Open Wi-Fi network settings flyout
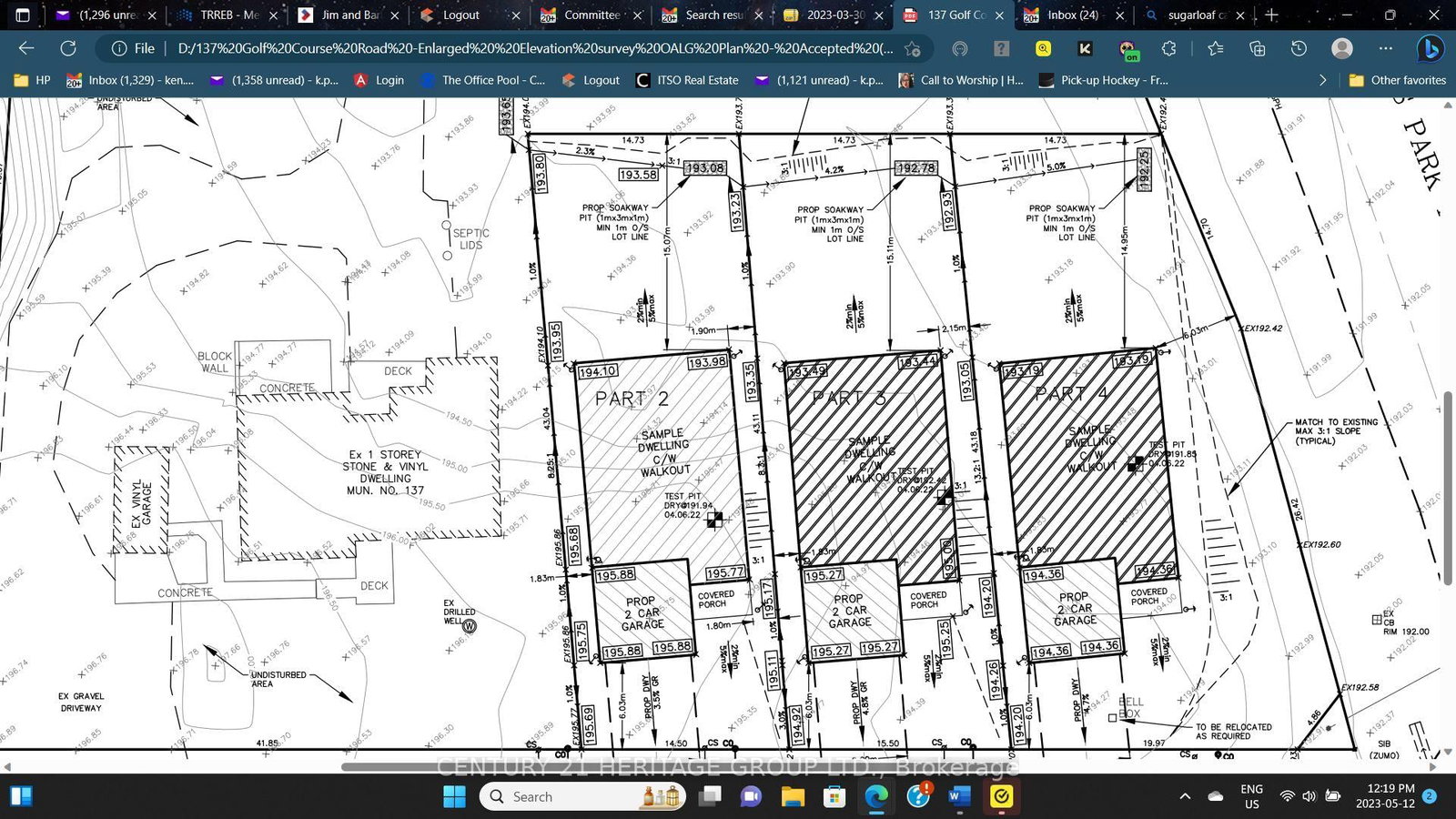 click(x=1287, y=796)
